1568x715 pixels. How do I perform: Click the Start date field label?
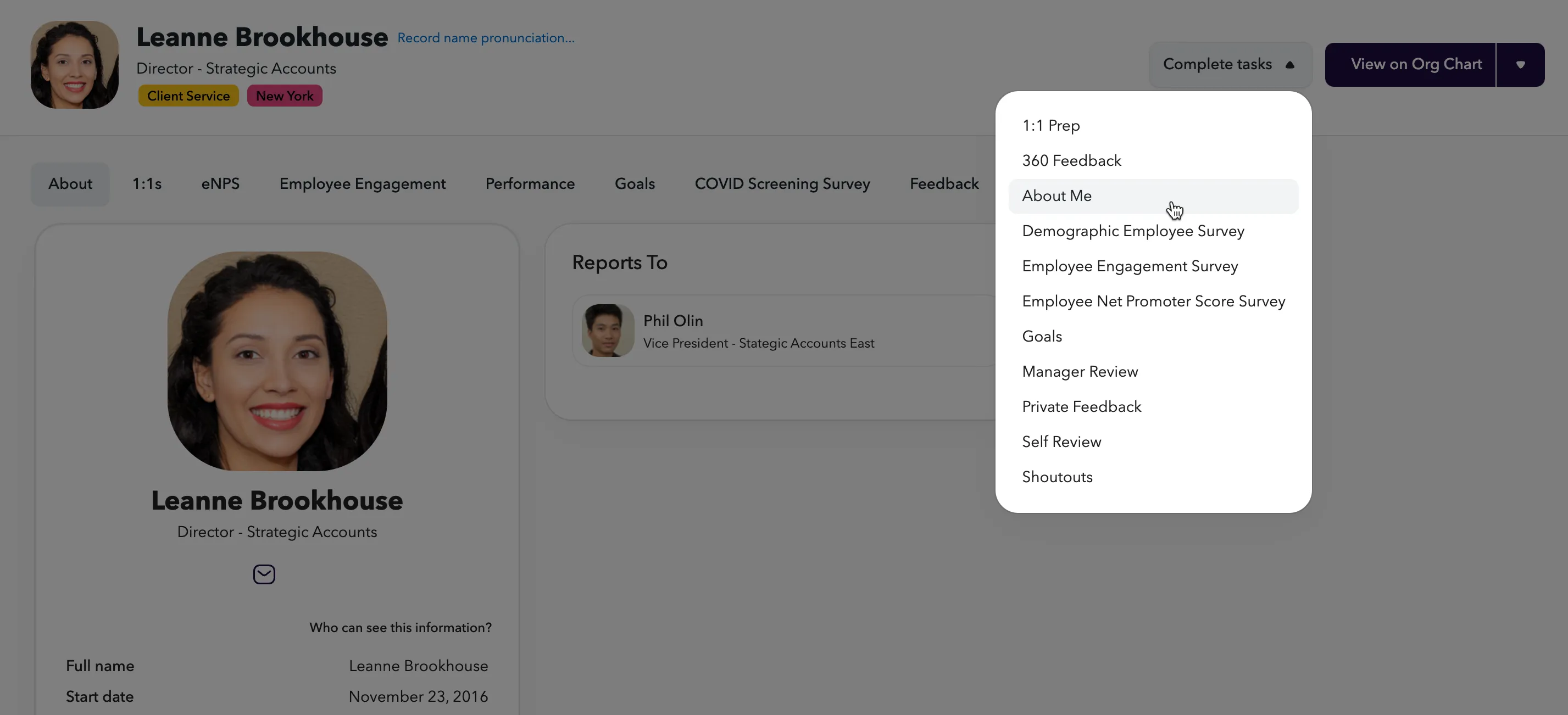coord(99,697)
